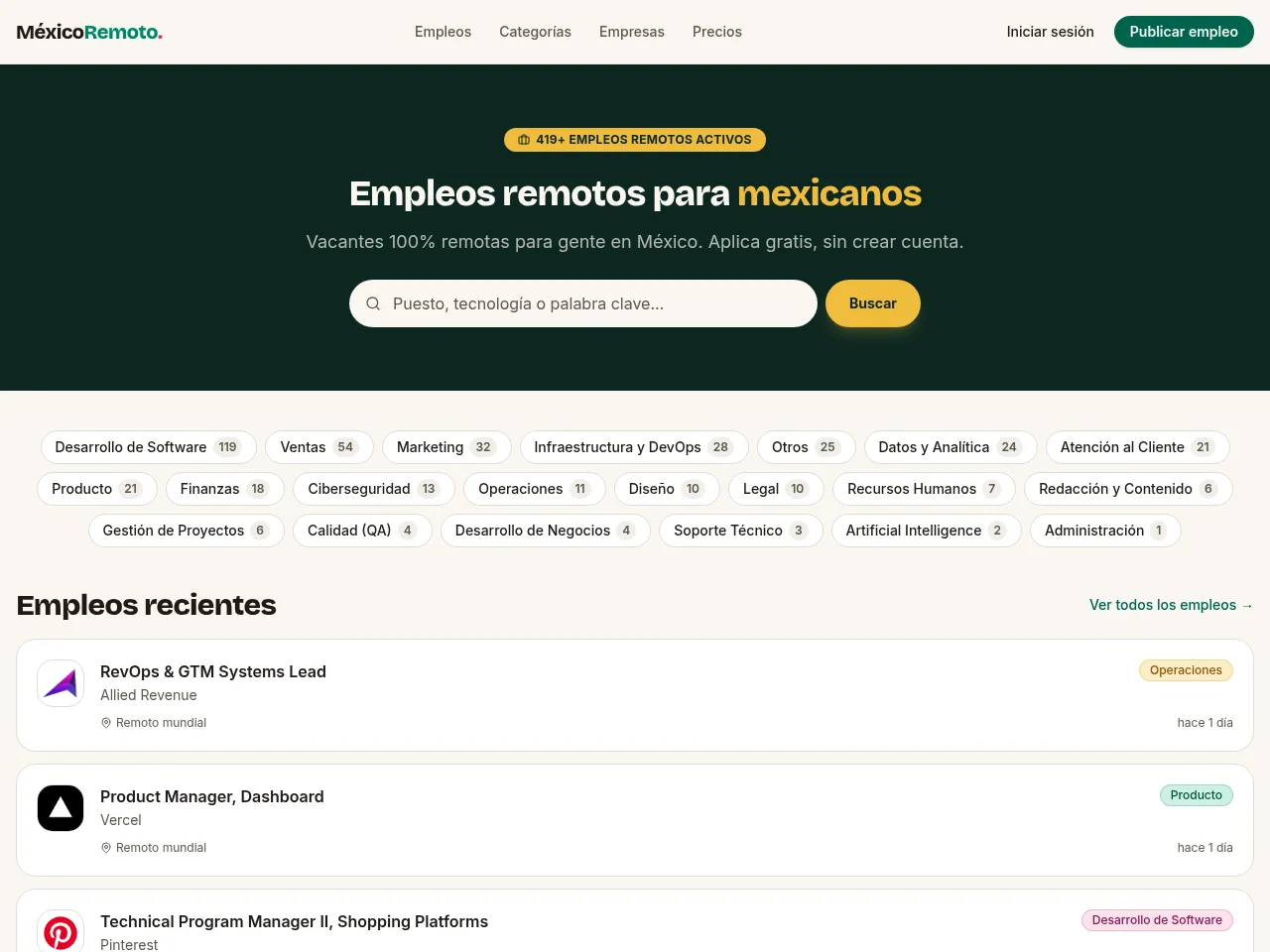This screenshot has height=952, width=1270.
Task: Click the Allied Revenue company name
Action: point(149,695)
